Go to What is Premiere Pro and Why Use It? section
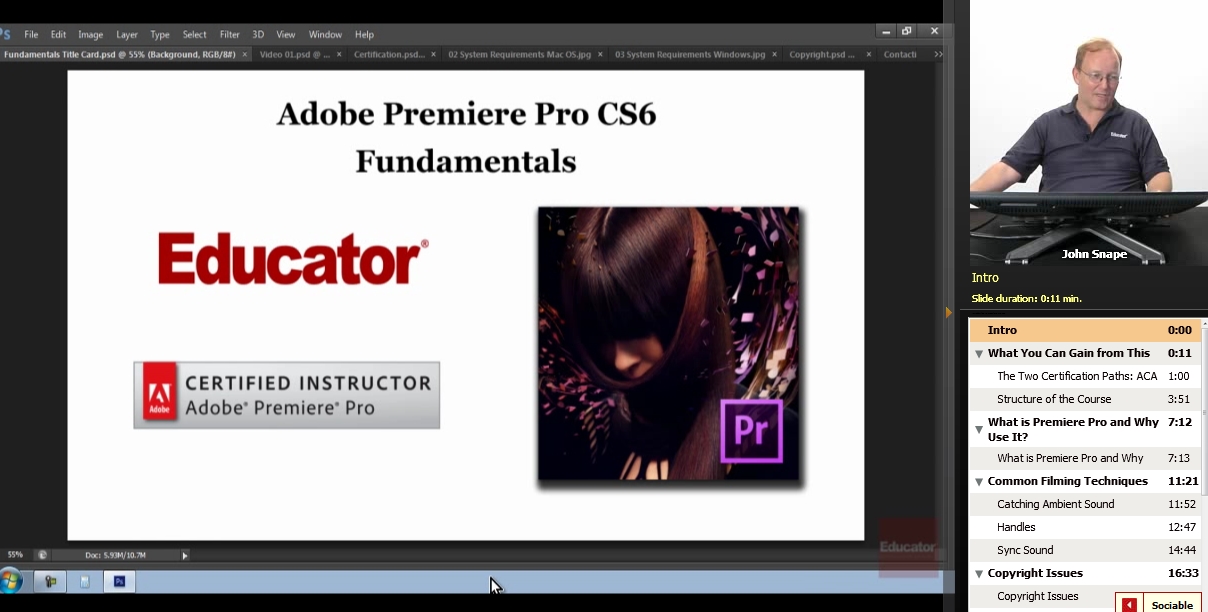 [x=1073, y=429]
